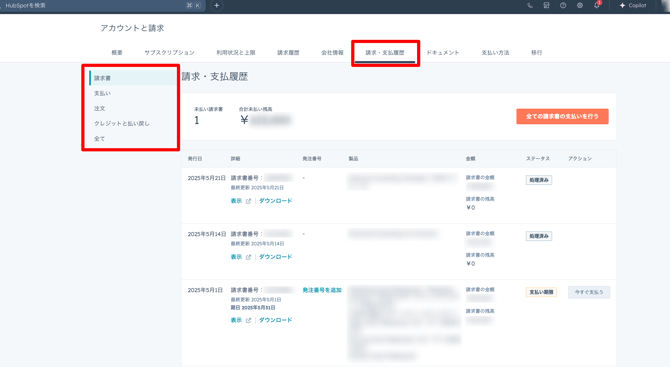670x367 pixels.
Task: Click the plus create button beside search
Action: pyautogui.click(x=217, y=6)
